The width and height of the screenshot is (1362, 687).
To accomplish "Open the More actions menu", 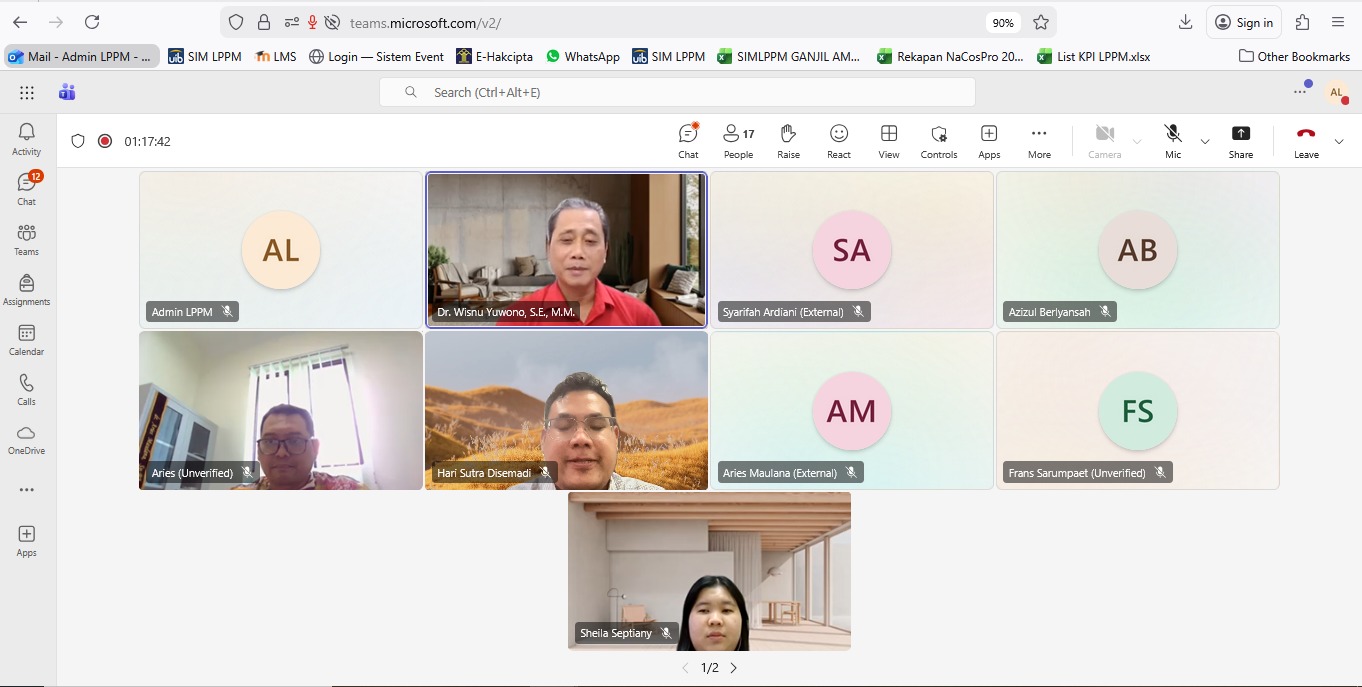I will pyautogui.click(x=1039, y=141).
